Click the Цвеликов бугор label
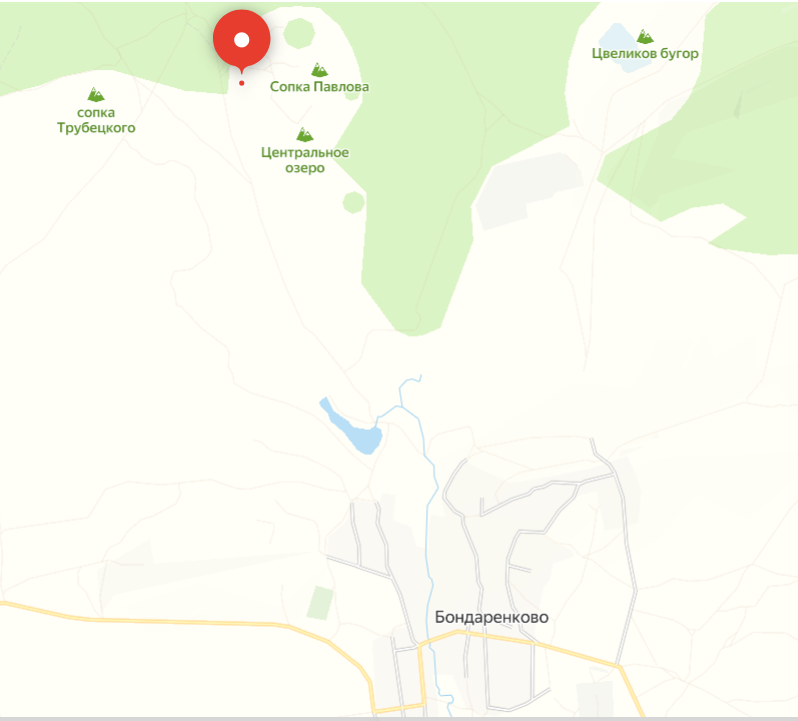Screen dimensions: 798x721 (x=645, y=53)
